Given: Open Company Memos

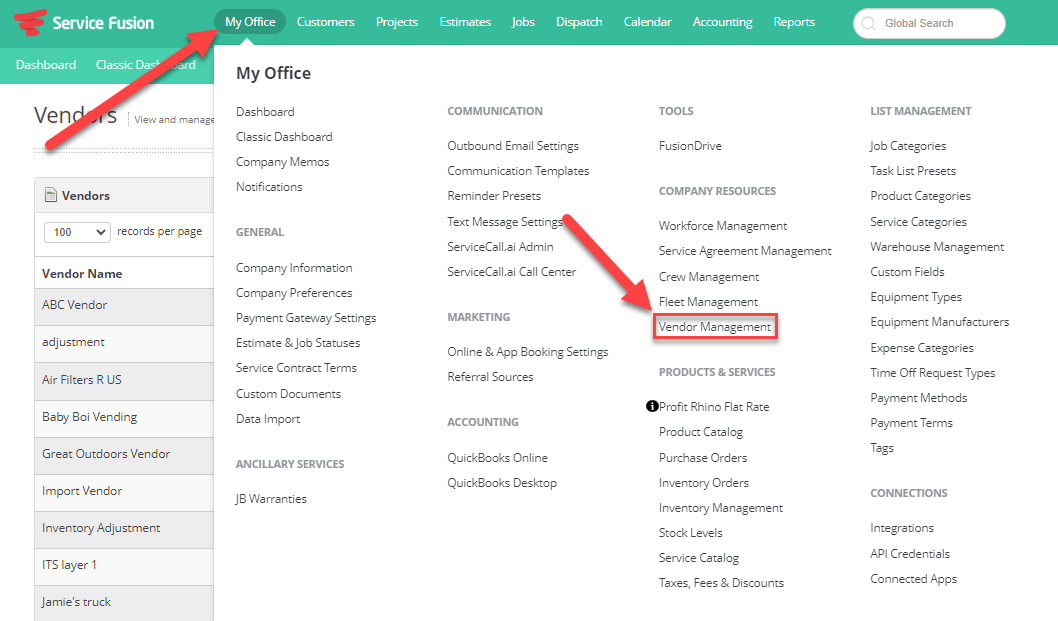Looking at the screenshot, I should pos(283,162).
